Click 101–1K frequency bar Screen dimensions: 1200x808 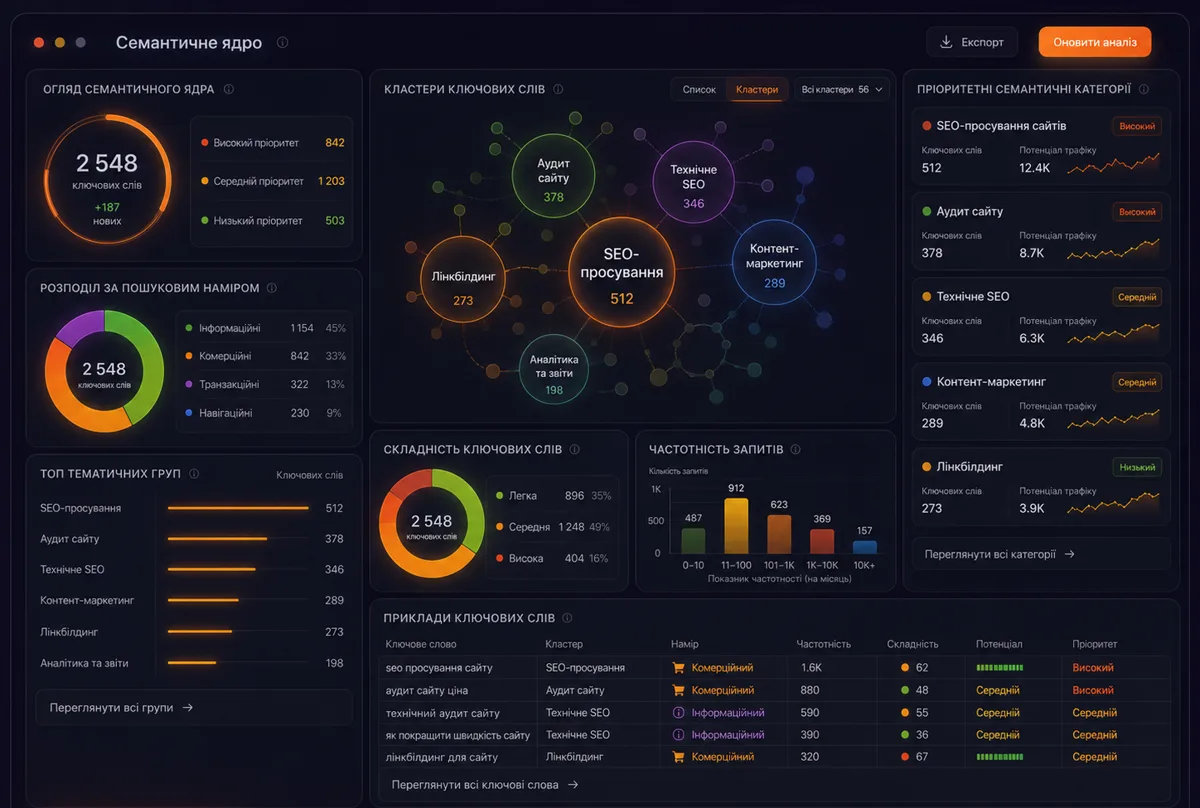click(779, 534)
